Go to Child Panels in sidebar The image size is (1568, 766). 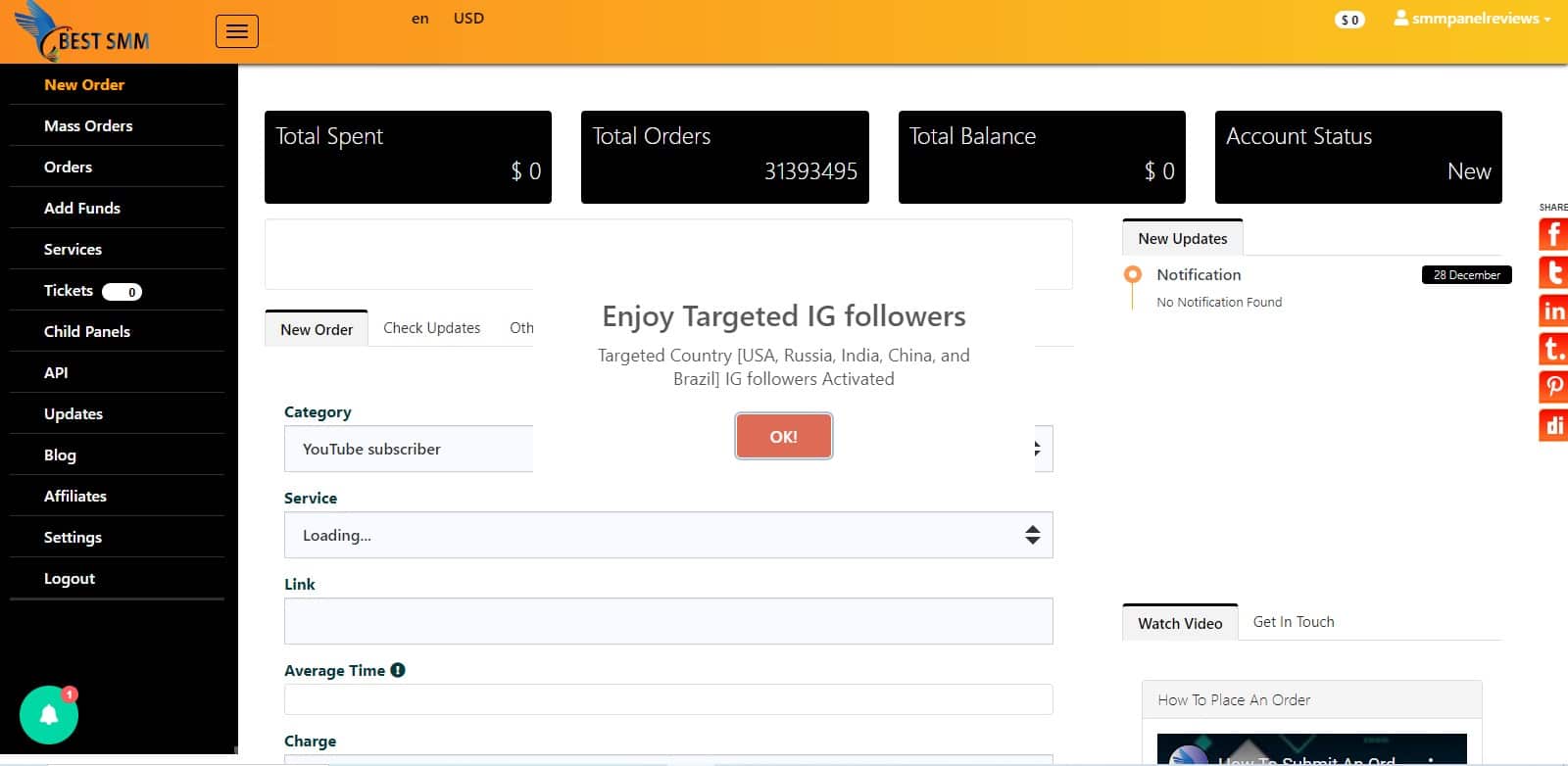pos(87,331)
